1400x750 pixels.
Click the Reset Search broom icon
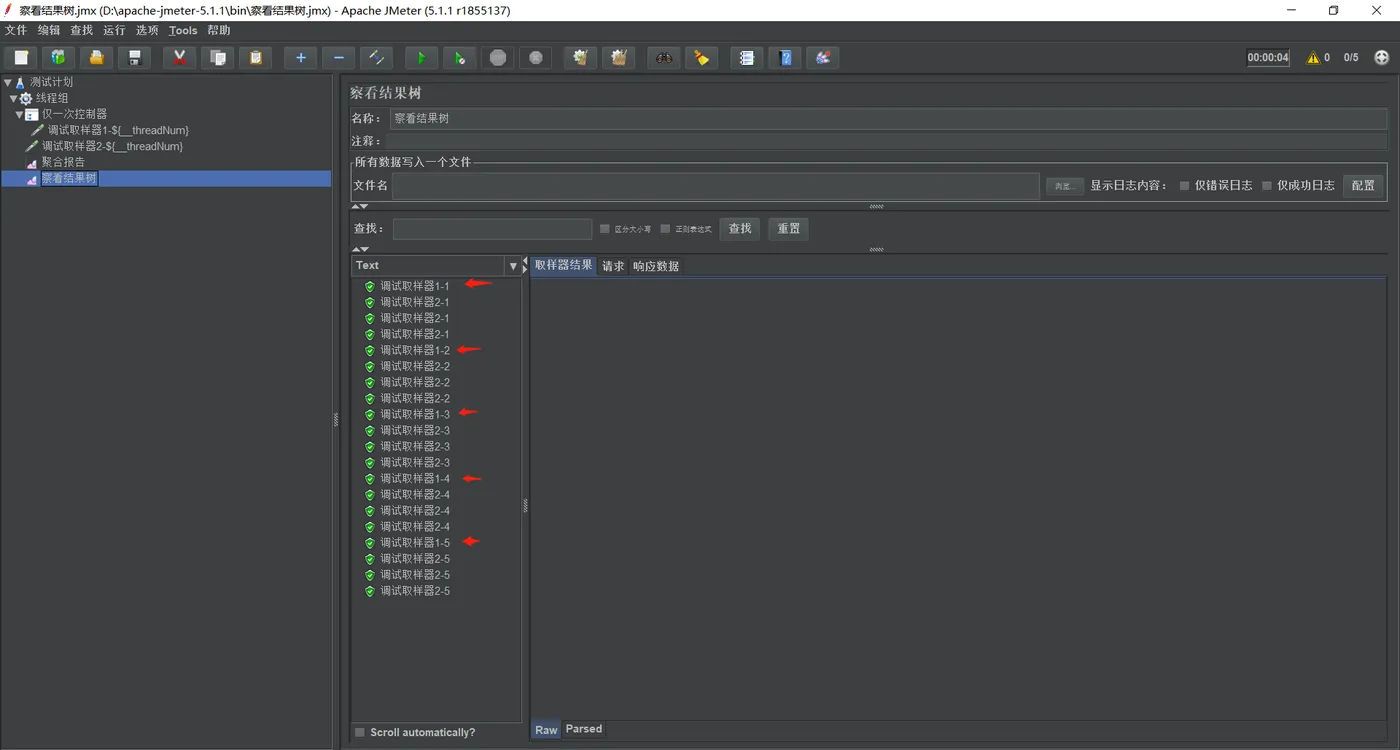[x=701, y=58]
